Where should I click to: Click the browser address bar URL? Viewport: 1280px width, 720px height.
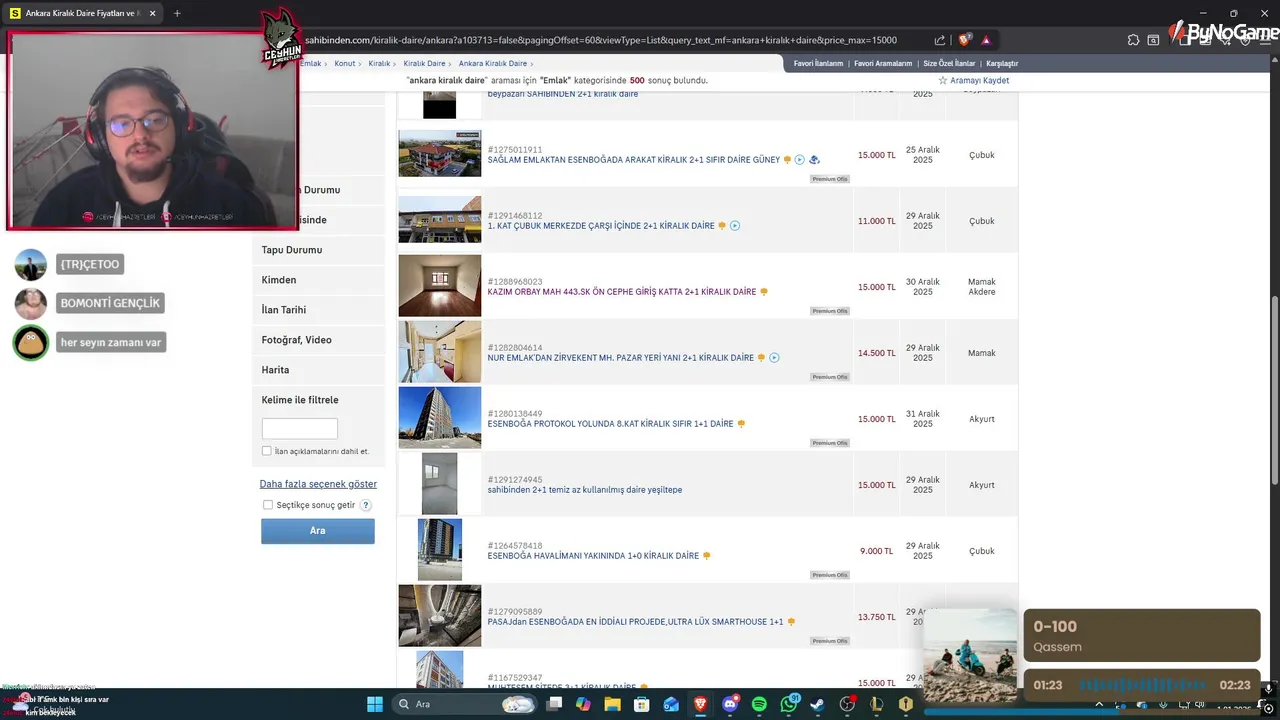[x=600, y=40]
